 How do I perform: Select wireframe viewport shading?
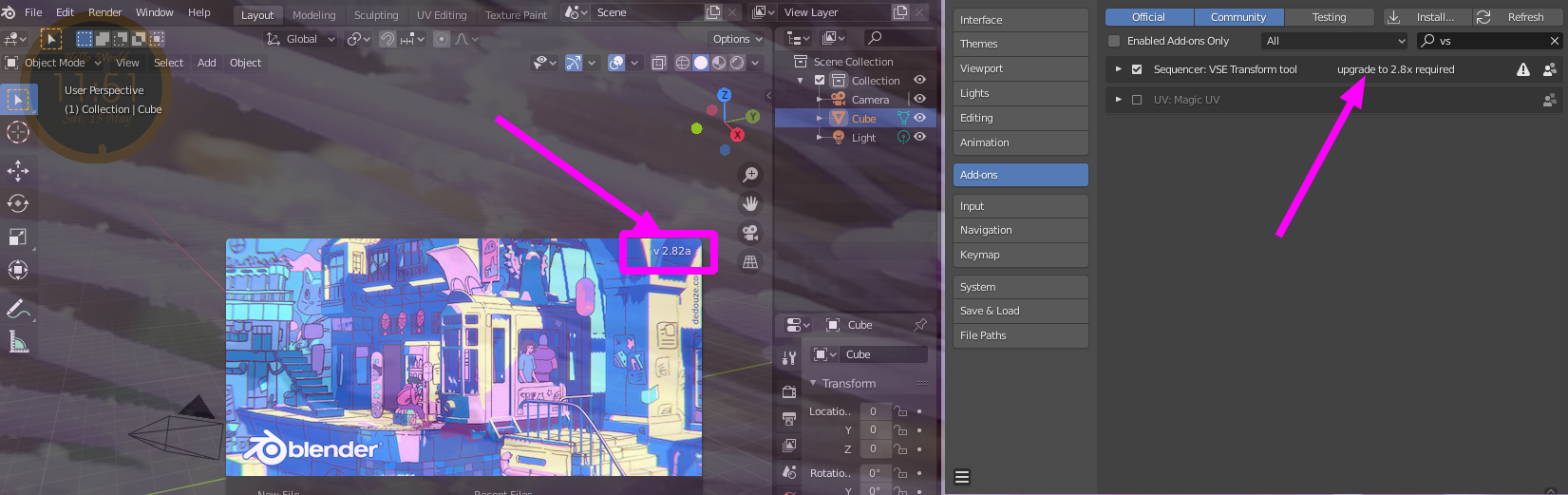[x=683, y=63]
